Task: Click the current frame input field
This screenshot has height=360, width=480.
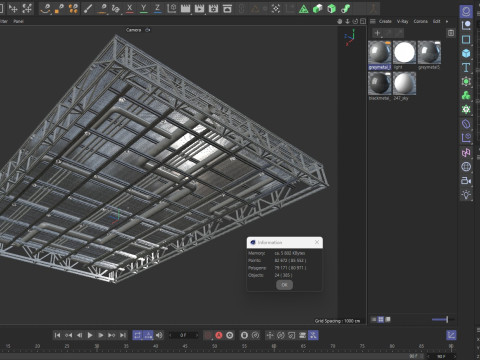Action: (x=183, y=335)
